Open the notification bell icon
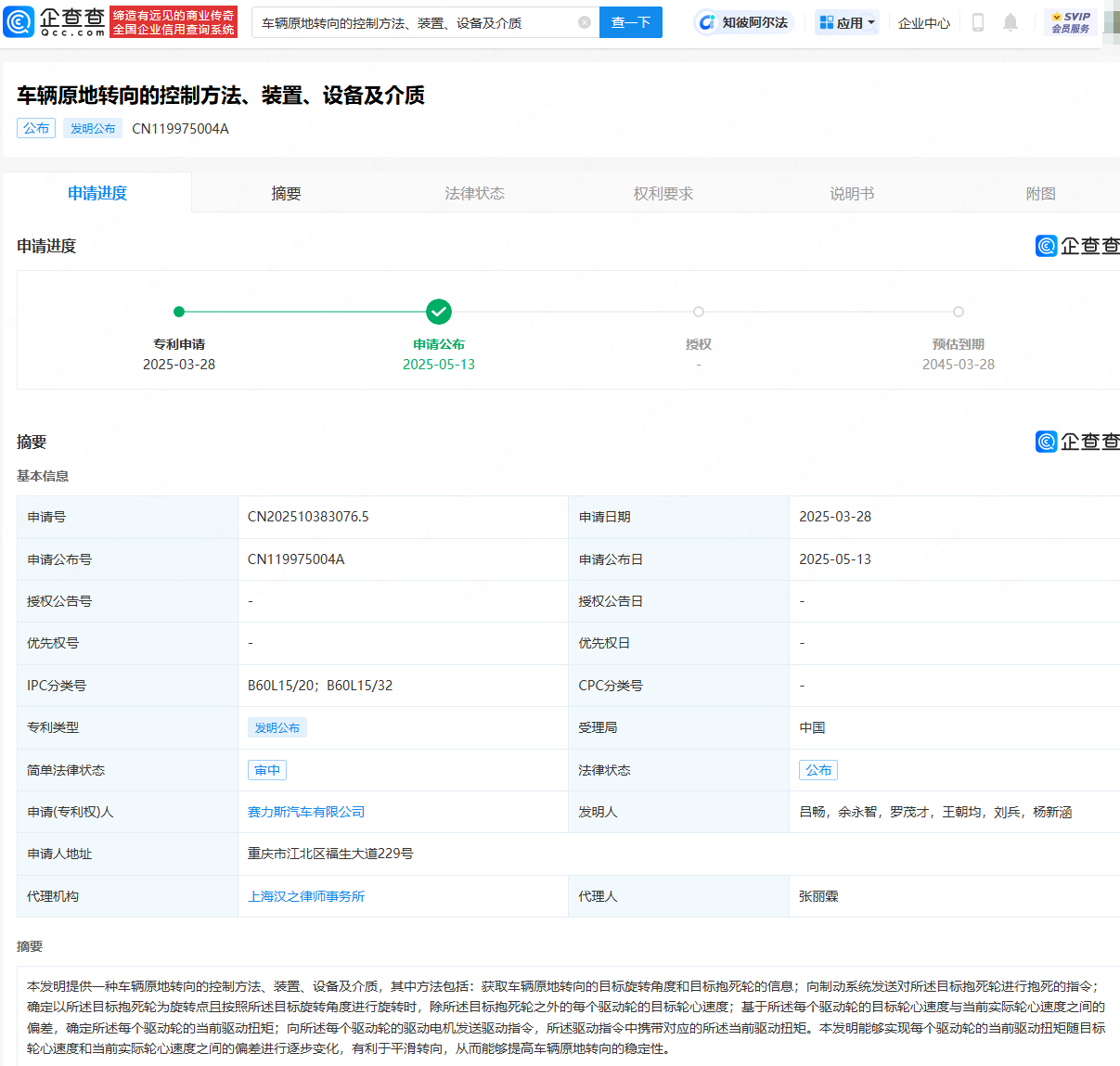 [x=1011, y=22]
